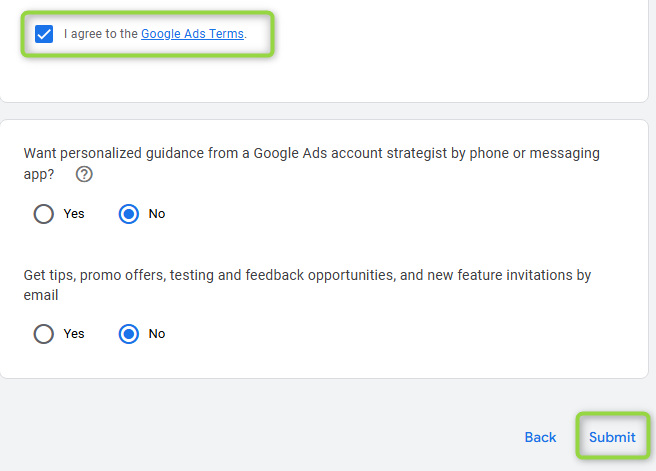The height and width of the screenshot is (471, 656).
Task: Click the 'I agree to the' label text
Action: click(100, 34)
